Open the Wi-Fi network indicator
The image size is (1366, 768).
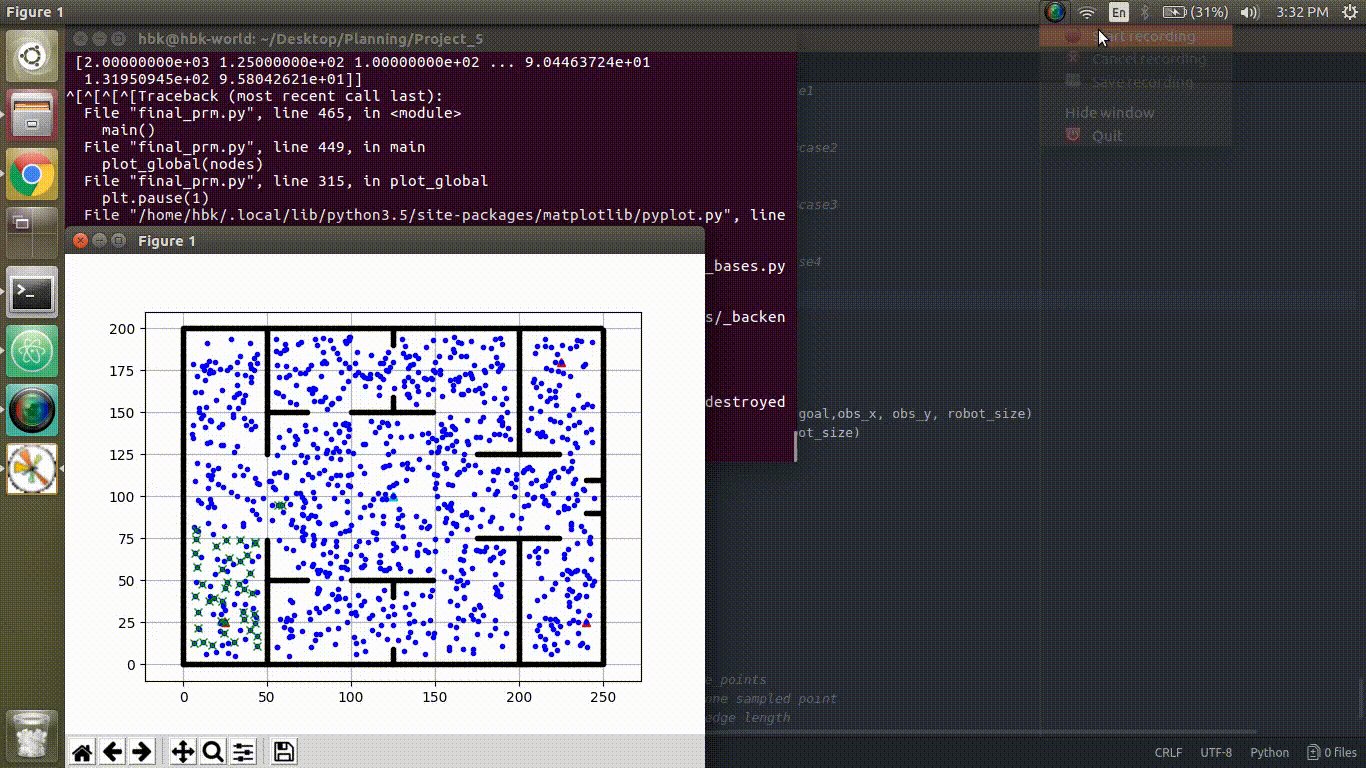click(x=1087, y=12)
